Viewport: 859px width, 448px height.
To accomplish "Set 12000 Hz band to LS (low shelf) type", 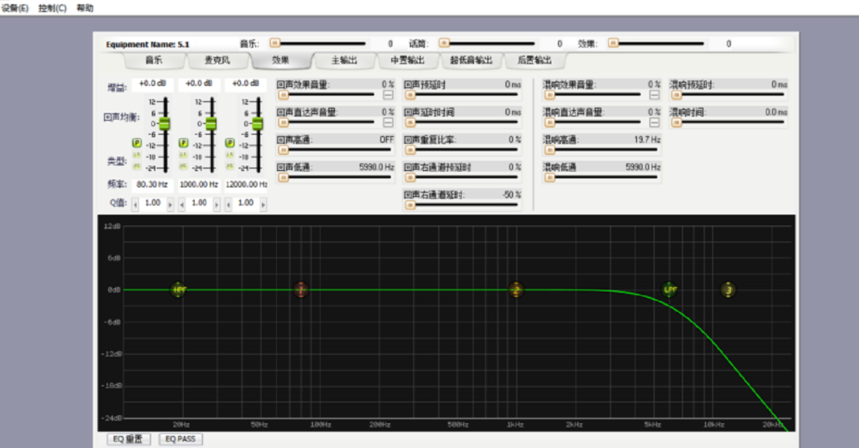I will 230,156.
